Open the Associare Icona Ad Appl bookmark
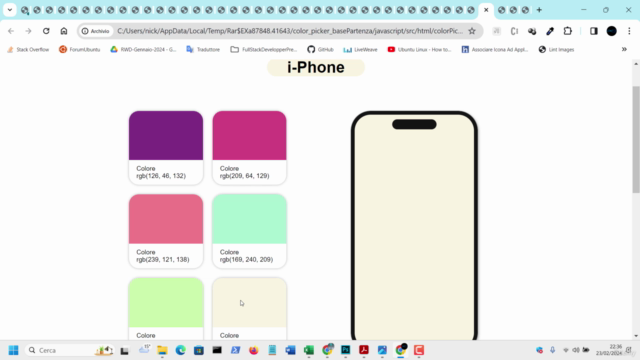 pos(495,49)
